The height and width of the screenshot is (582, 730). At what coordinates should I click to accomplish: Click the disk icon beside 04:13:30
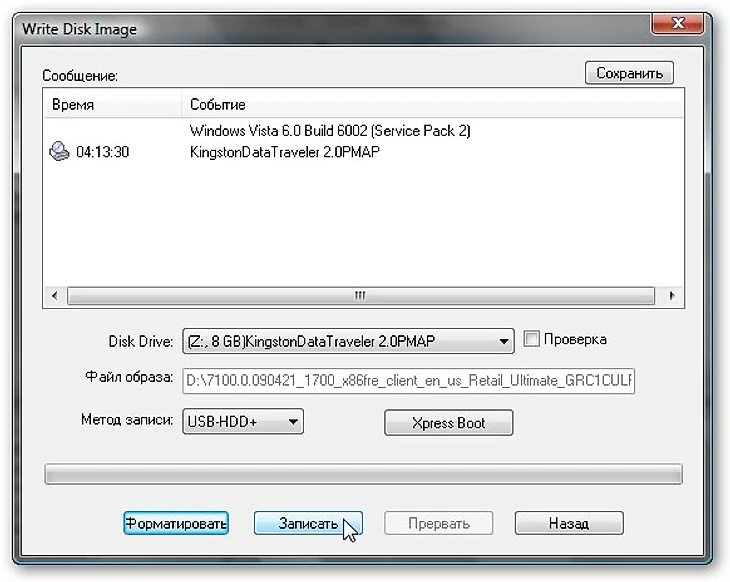(59, 151)
